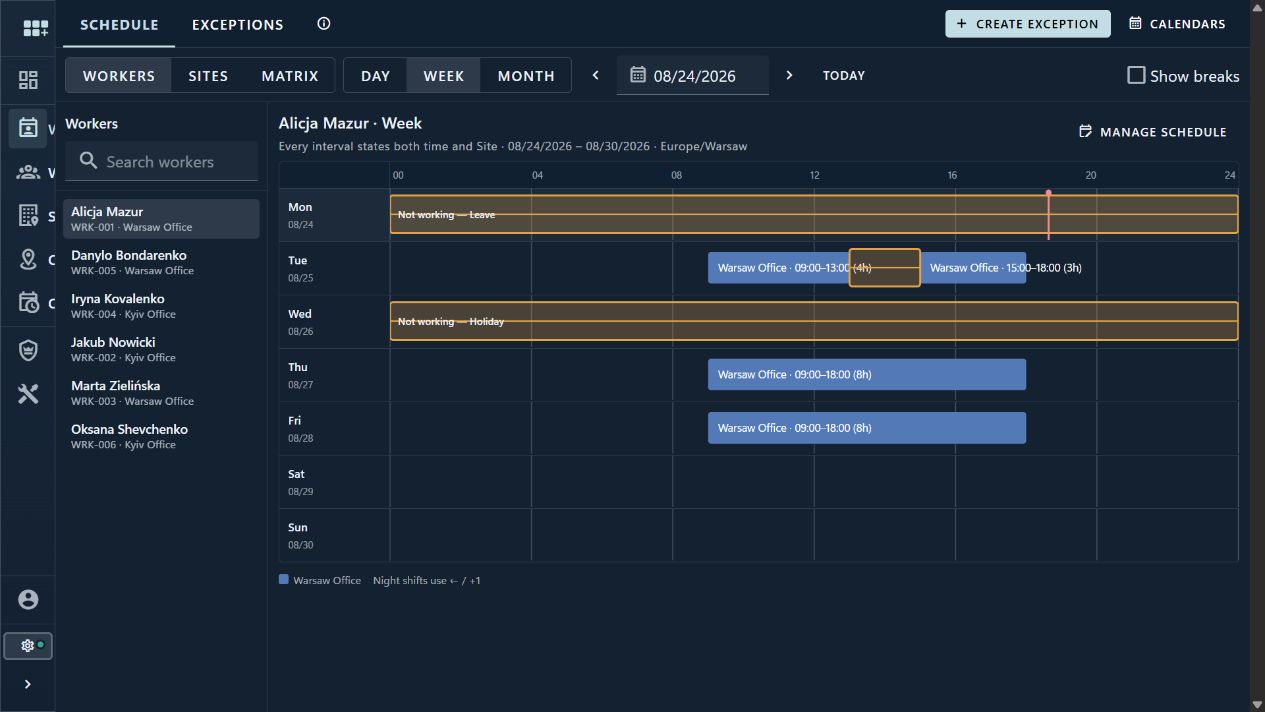1265x712 pixels.
Task: Open the sites building sidebar icon
Action: click(28, 216)
